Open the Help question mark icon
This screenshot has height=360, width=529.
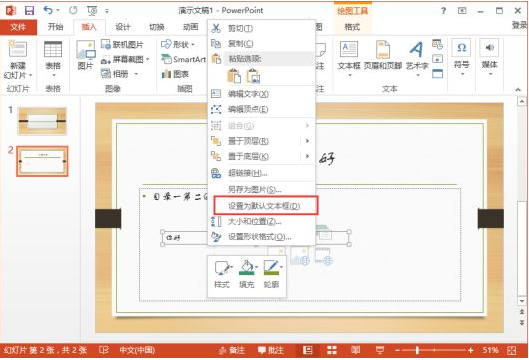[x=443, y=11]
